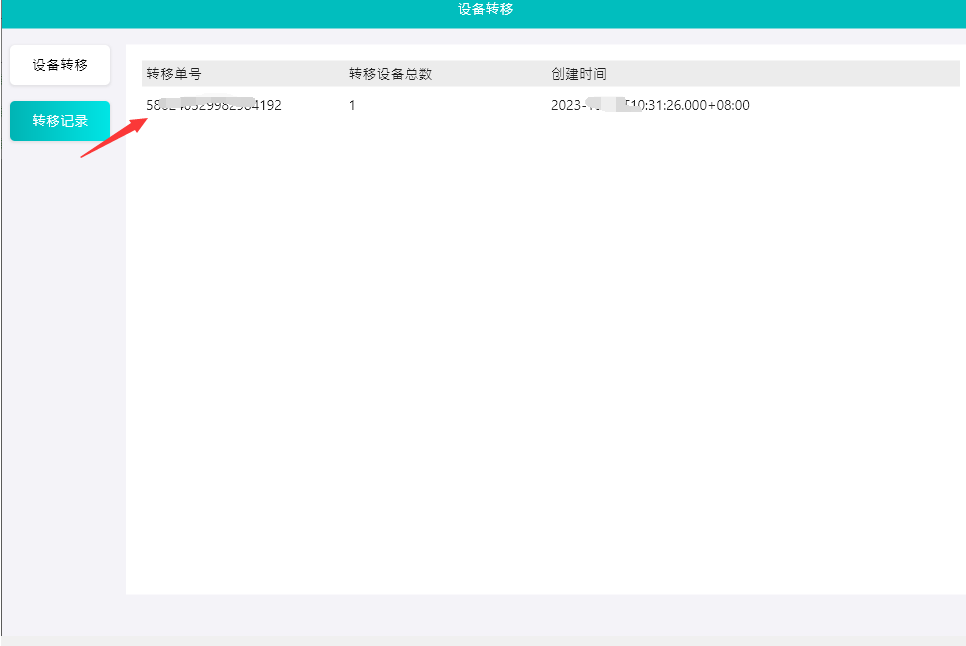Click the 设备转移 navigation button

[59, 64]
